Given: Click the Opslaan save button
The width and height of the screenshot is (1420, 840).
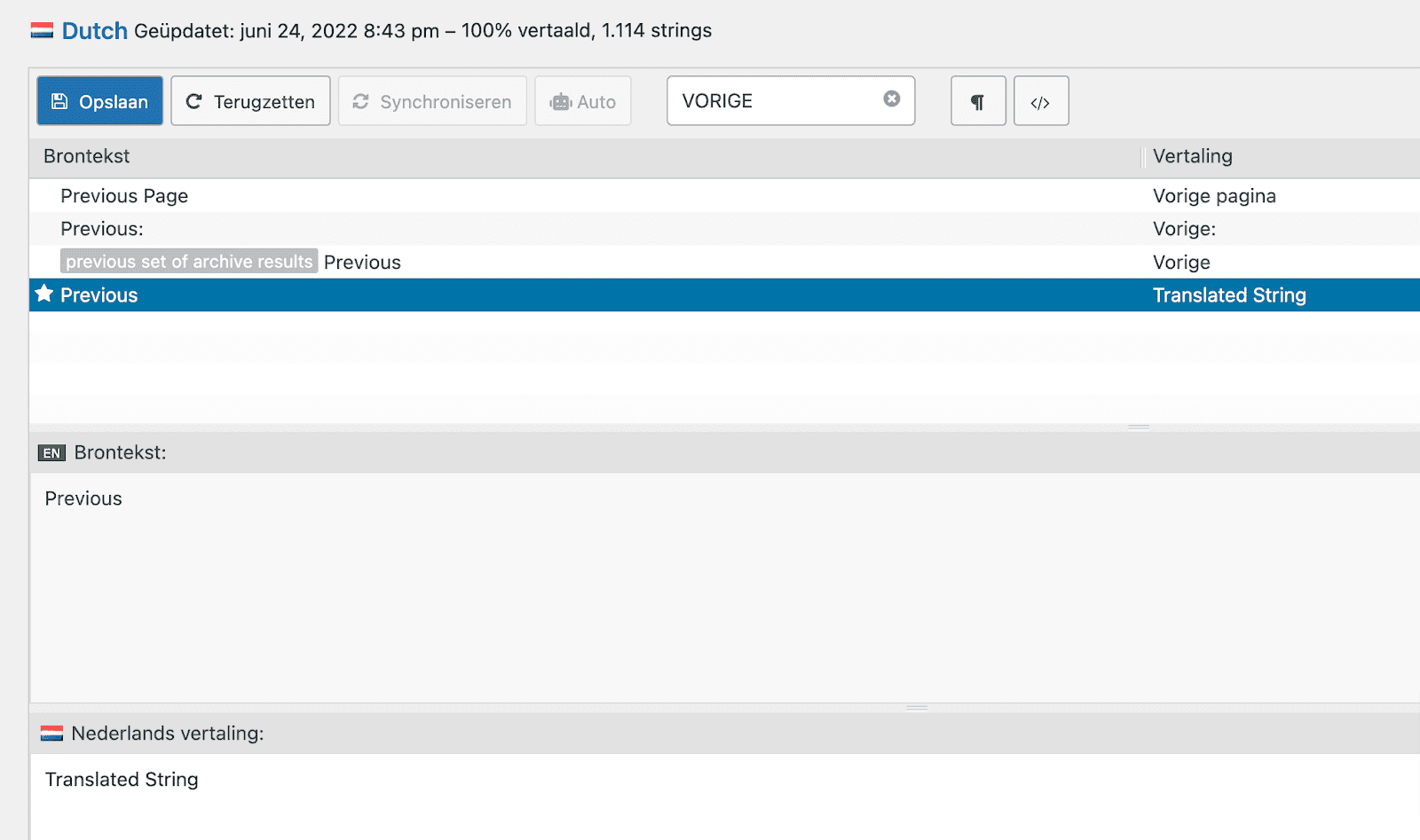Looking at the screenshot, I should click(99, 101).
